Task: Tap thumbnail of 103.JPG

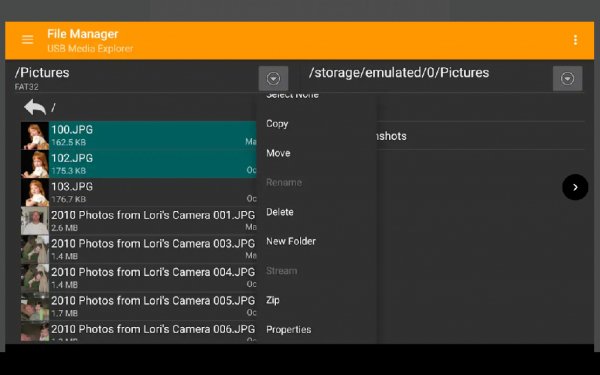Action: coord(35,192)
